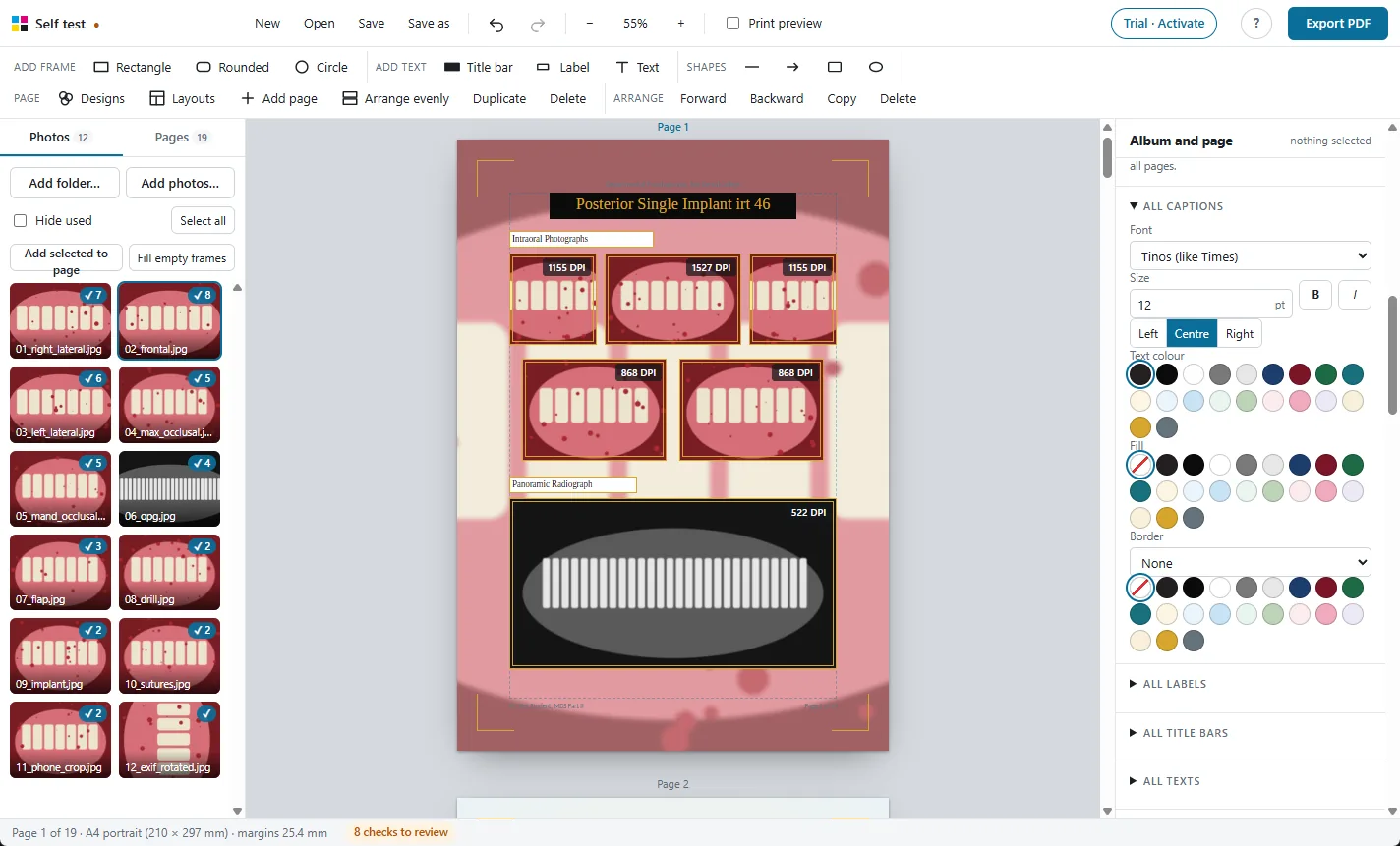
Task: Select the panoramic radiograph frame showing 522 DPI
Action: pos(672,584)
